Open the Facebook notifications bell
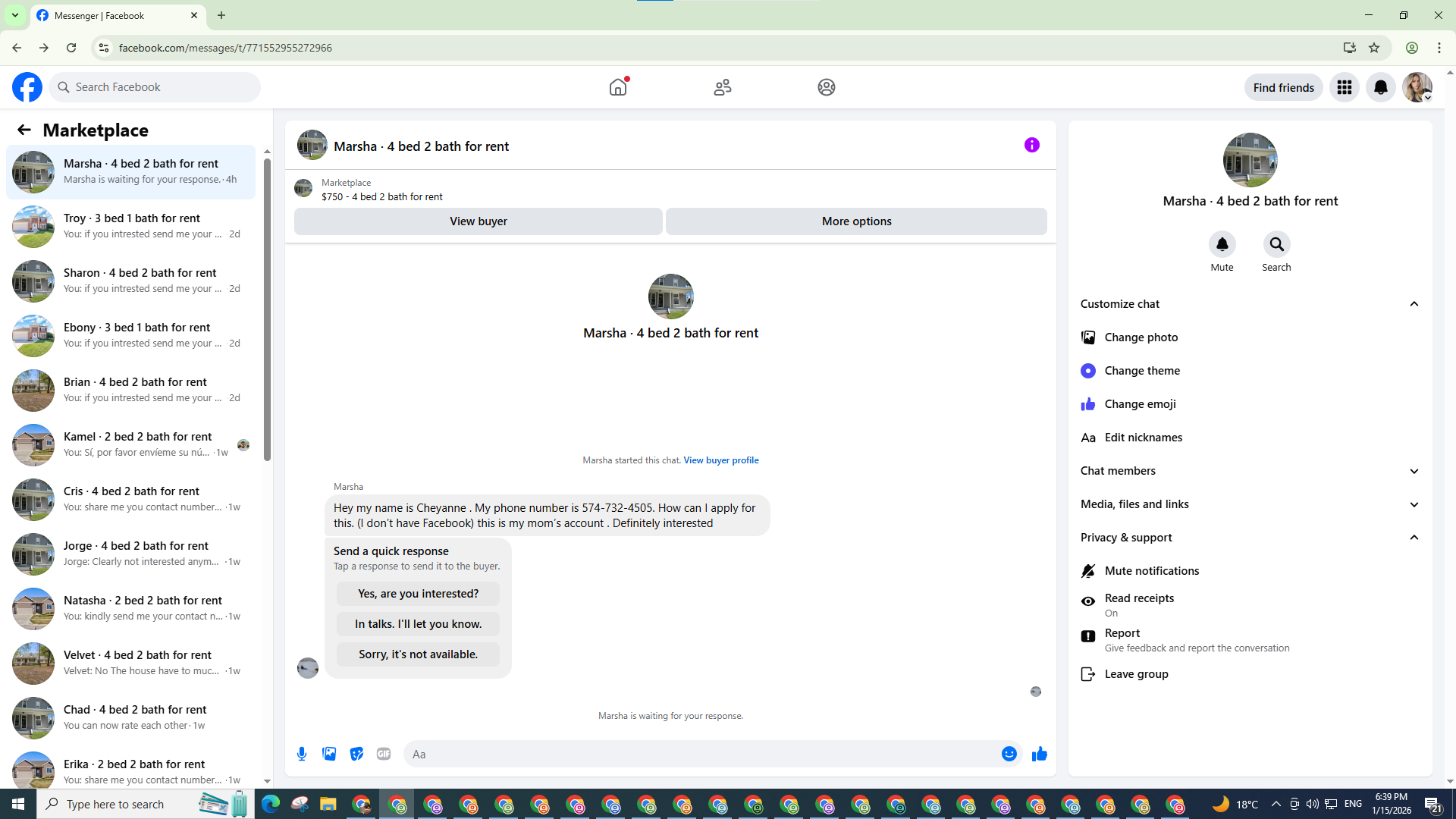 1380,87
